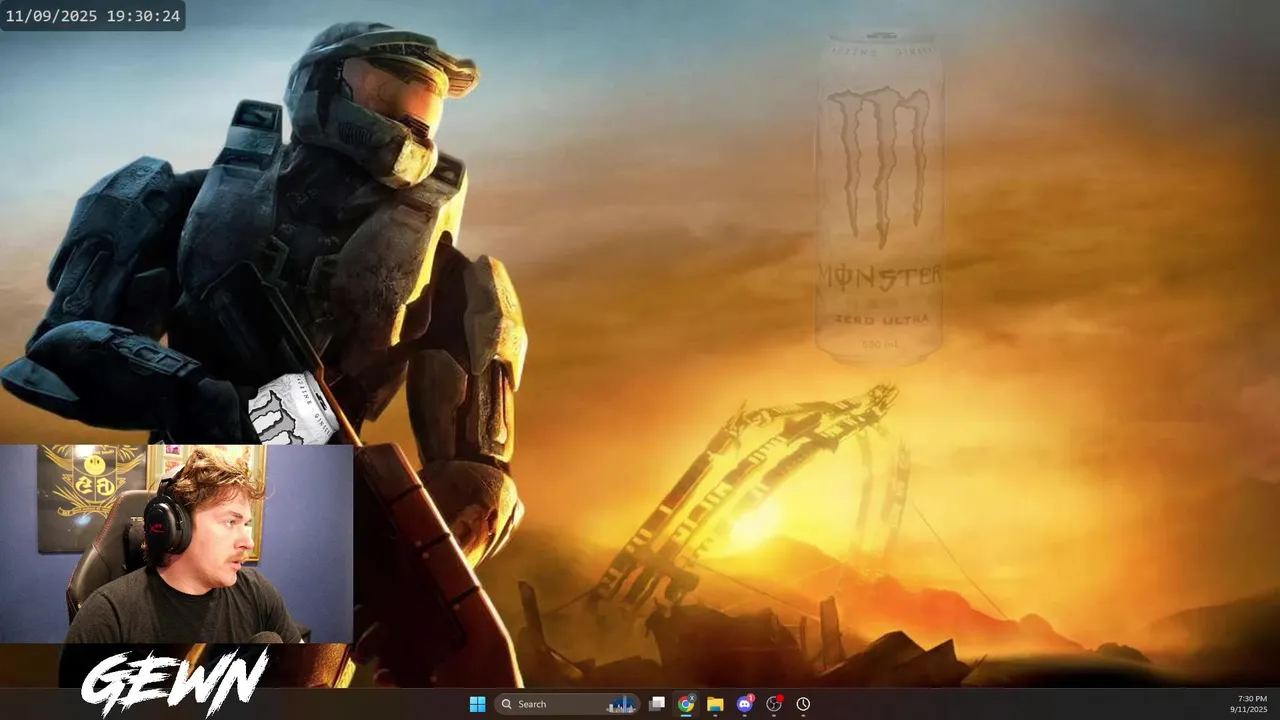Open File Explorer from the taskbar

pyautogui.click(x=715, y=704)
